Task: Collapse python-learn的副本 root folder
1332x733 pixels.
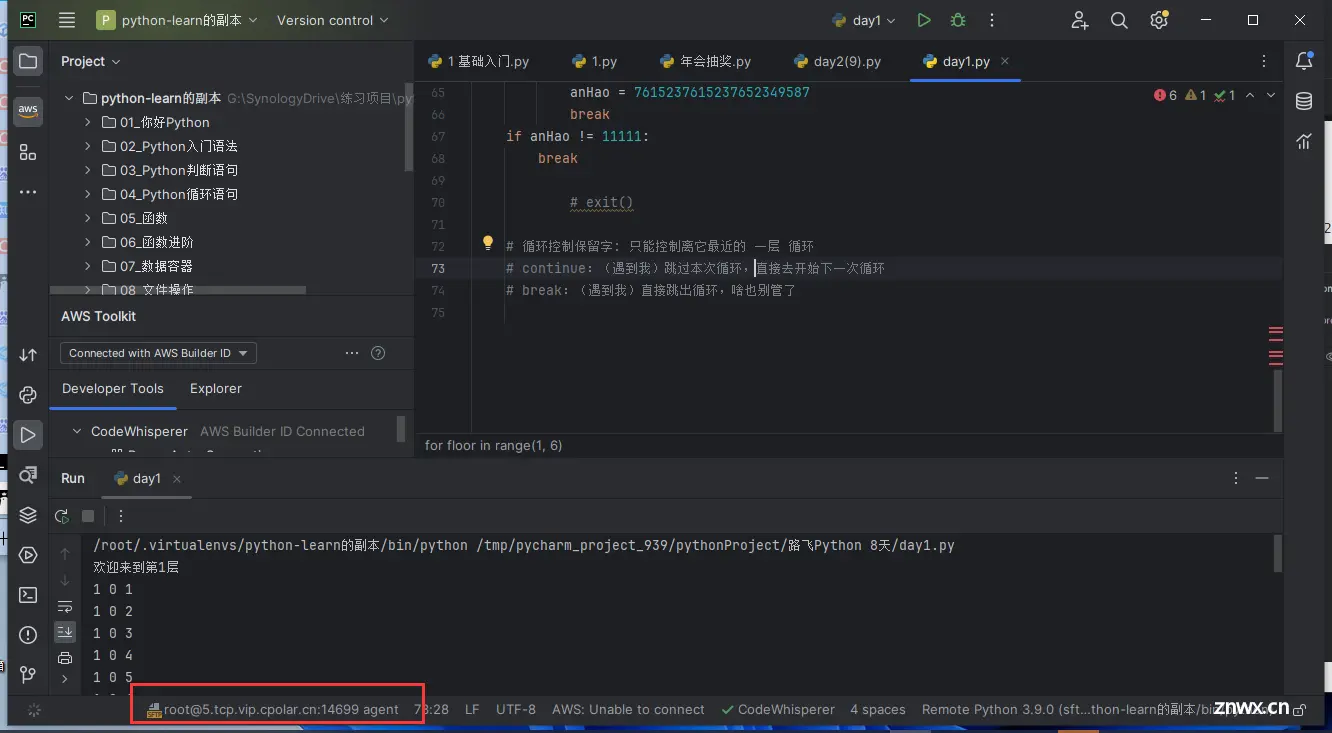Action: tap(69, 98)
